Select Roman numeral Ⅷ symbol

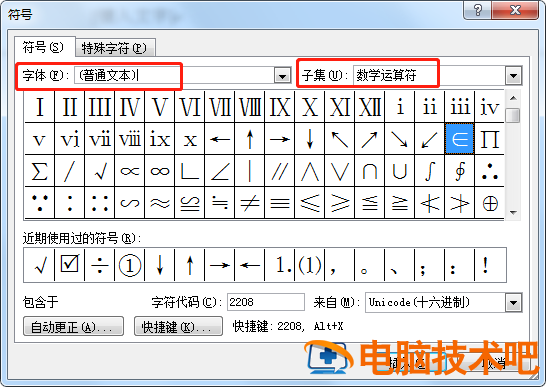[x=250, y=107]
